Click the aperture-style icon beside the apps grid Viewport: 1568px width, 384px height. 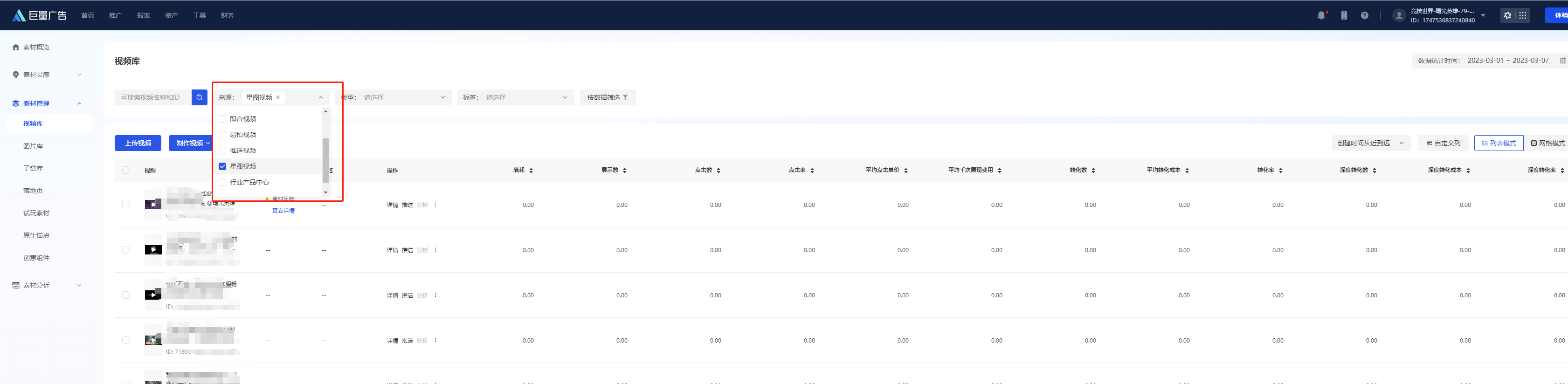coord(1507,15)
